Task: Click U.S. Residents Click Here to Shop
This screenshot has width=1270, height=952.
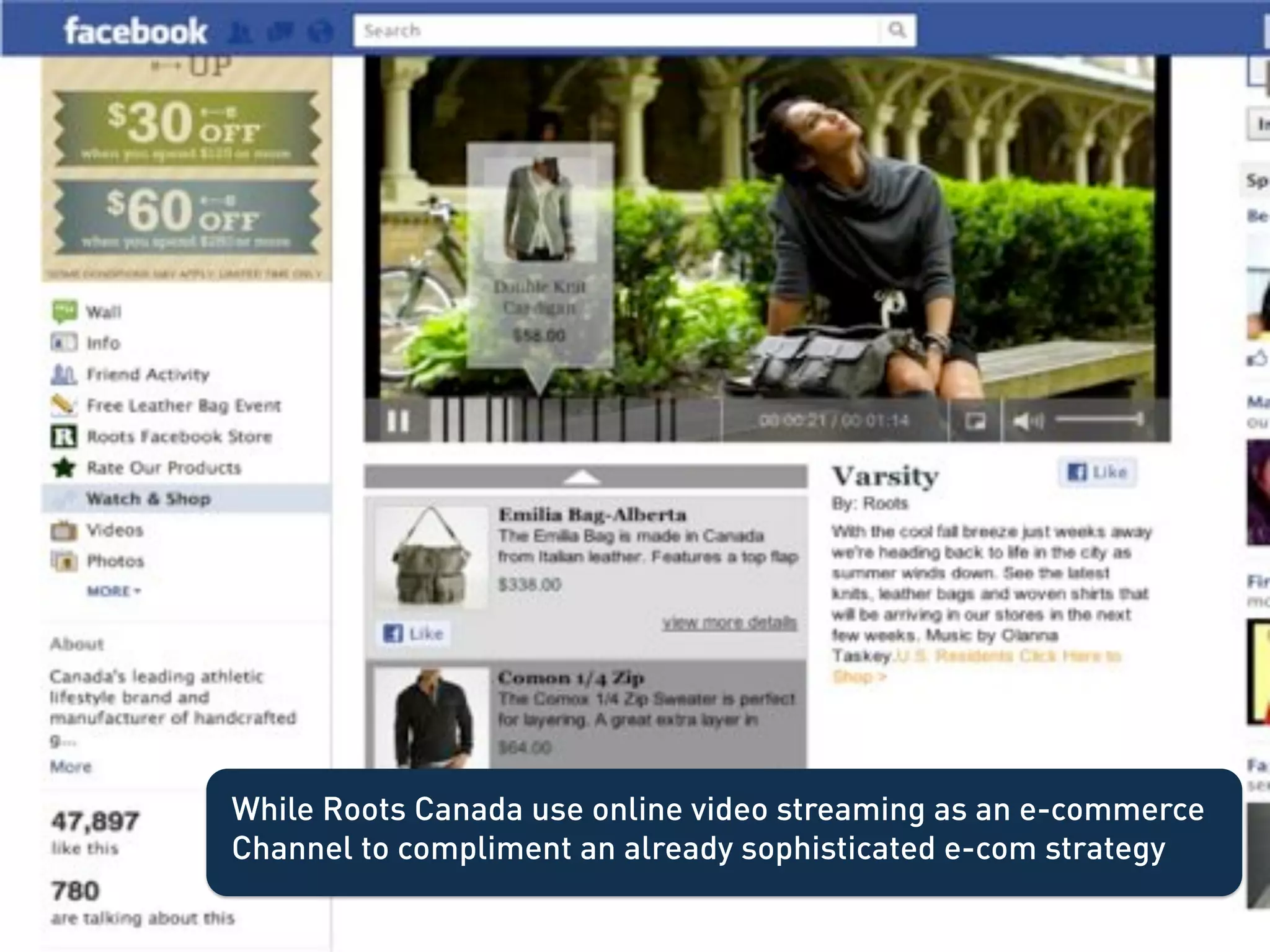Action: tap(977, 666)
